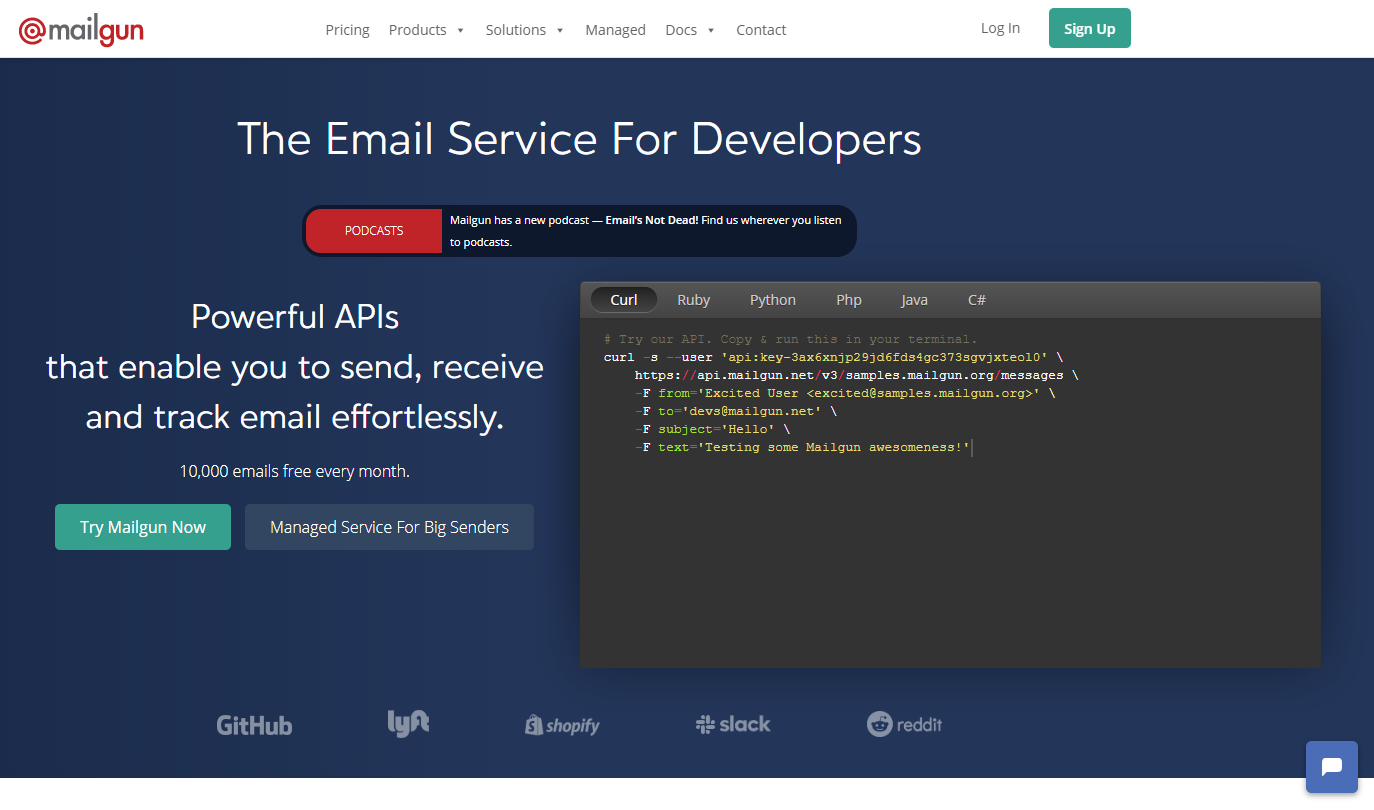The height and width of the screenshot is (810, 1374).
Task: Click the Lyft customer logo
Action: click(x=408, y=723)
